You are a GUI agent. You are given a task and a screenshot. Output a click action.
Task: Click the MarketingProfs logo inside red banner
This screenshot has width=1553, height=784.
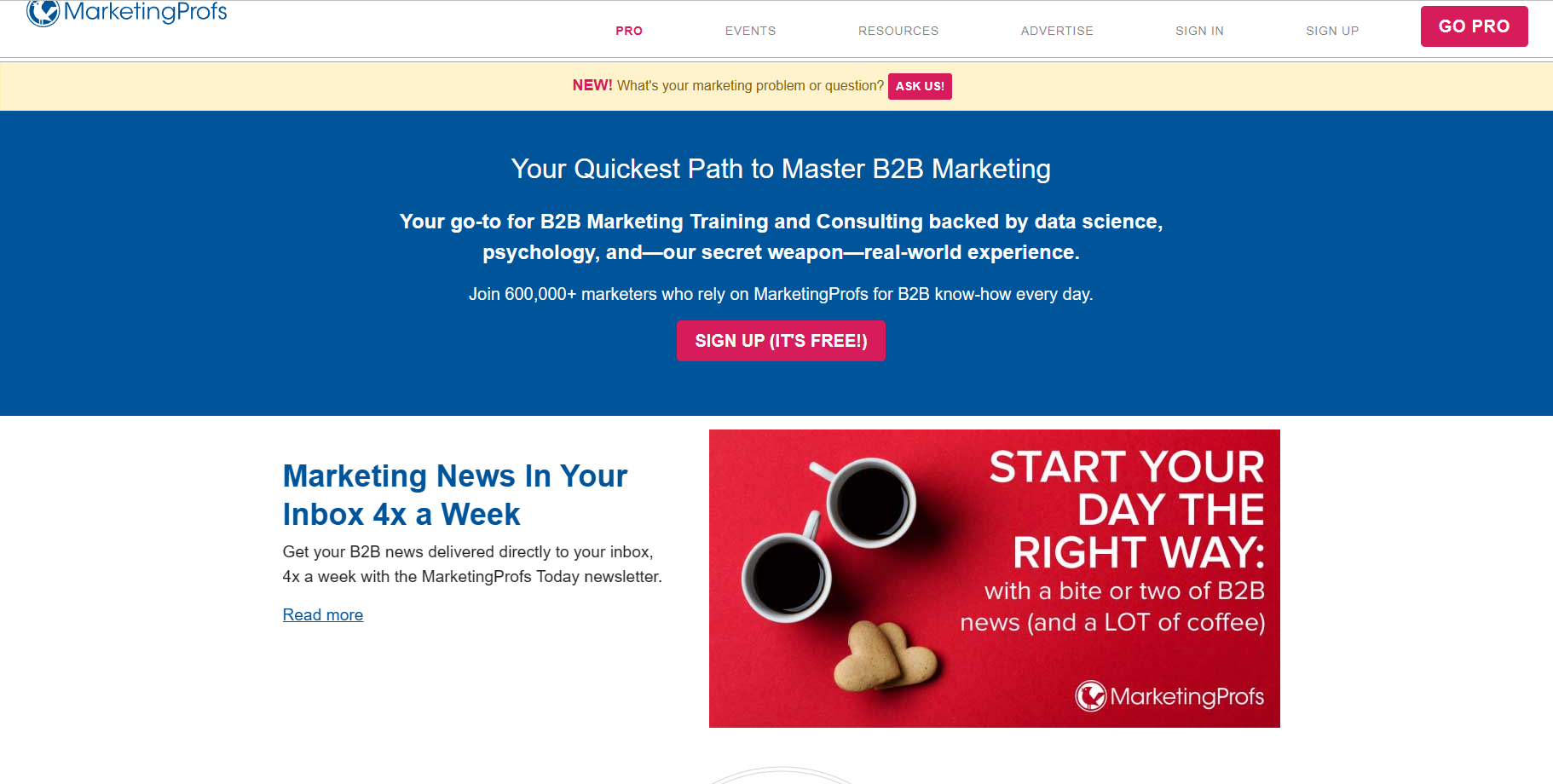point(1169,696)
